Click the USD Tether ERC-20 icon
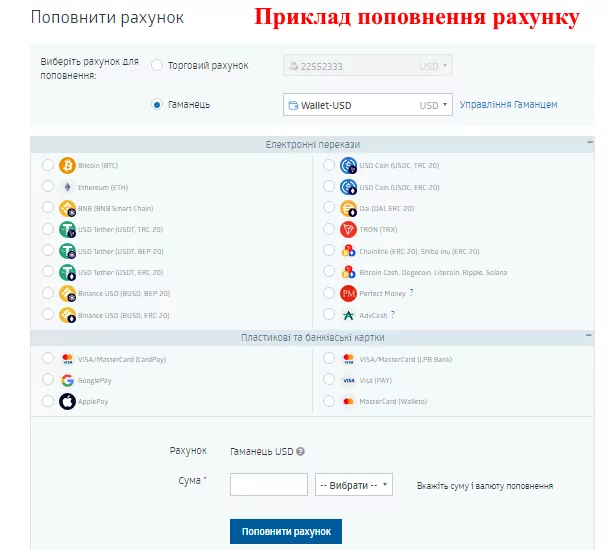The width and height of the screenshot is (614, 550). (67, 272)
